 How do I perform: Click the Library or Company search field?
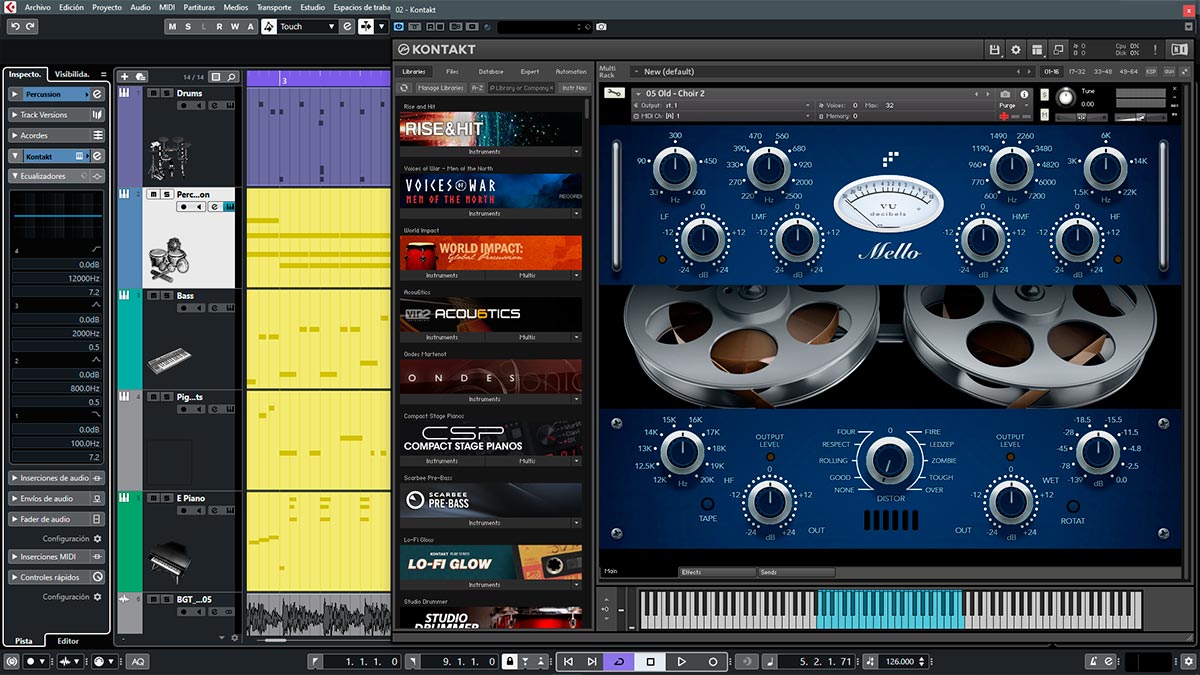[x=522, y=88]
